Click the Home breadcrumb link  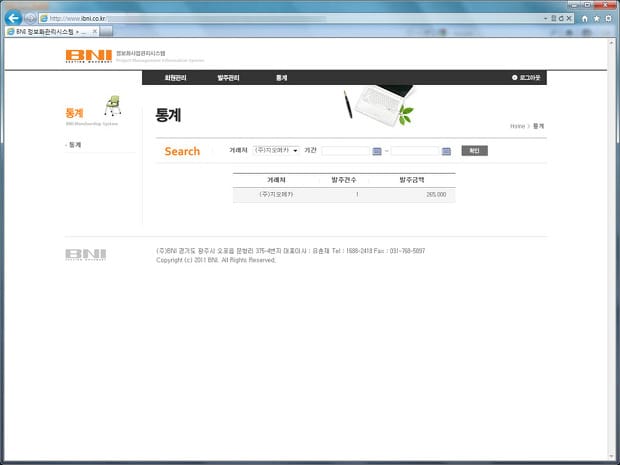(x=517, y=126)
